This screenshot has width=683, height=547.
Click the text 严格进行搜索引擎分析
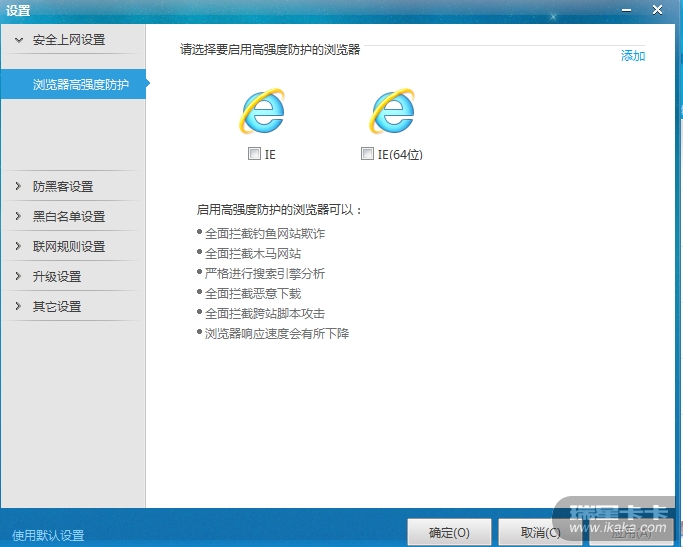265,274
